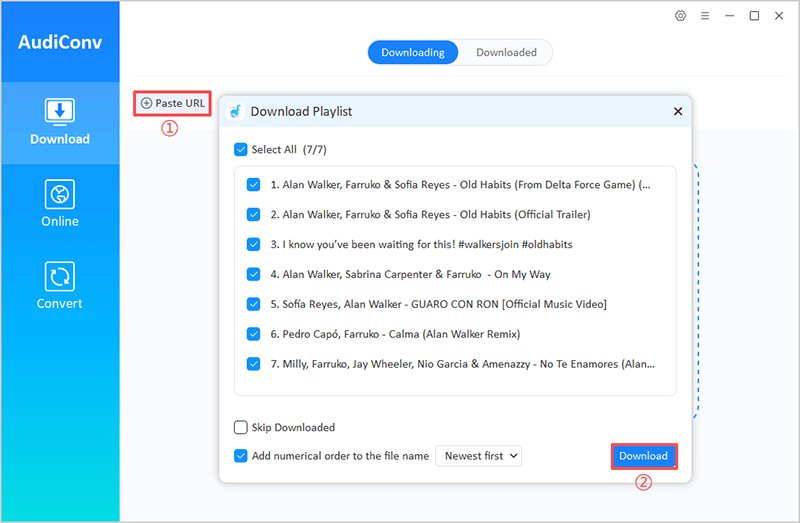Open the Newest first order dropdown
The height and width of the screenshot is (523, 800).
pos(478,456)
